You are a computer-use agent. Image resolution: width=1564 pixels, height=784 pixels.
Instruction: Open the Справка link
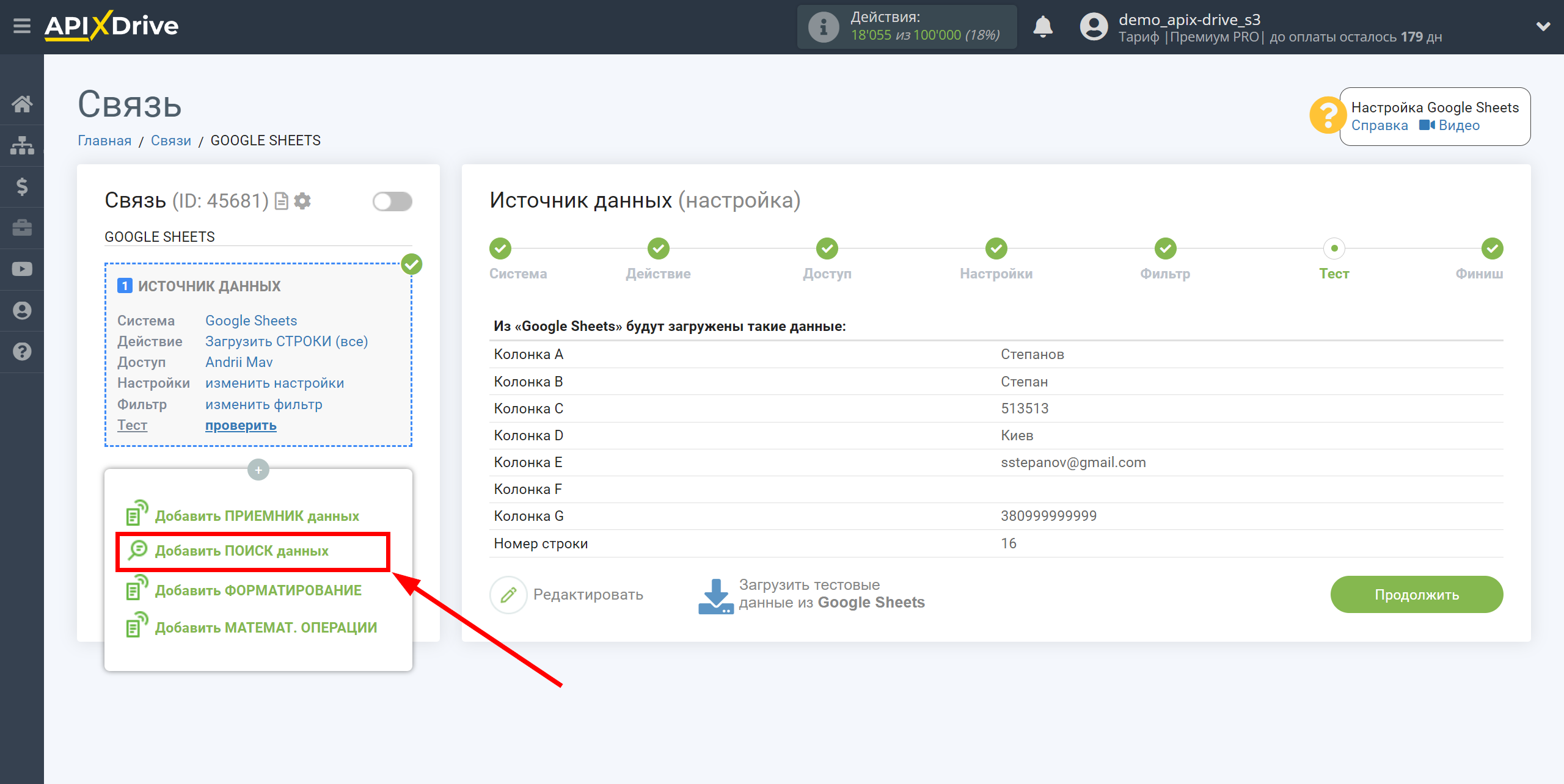[x=1379, y=125]
